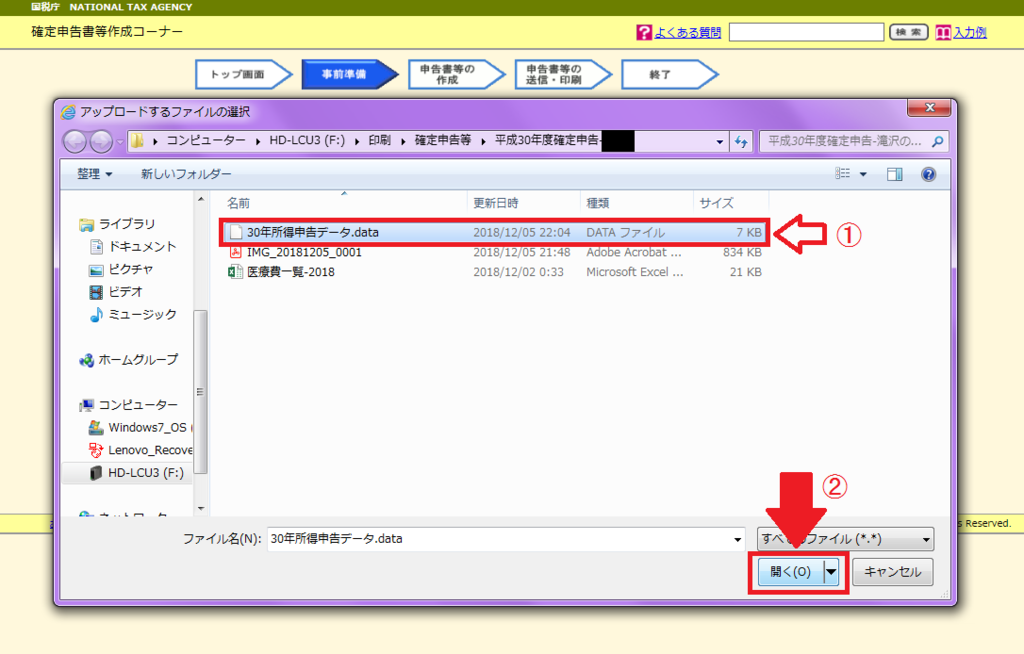This screenshot has height=654, width=1024.
Task: Click the change view icon
Action: pos(842,174)
